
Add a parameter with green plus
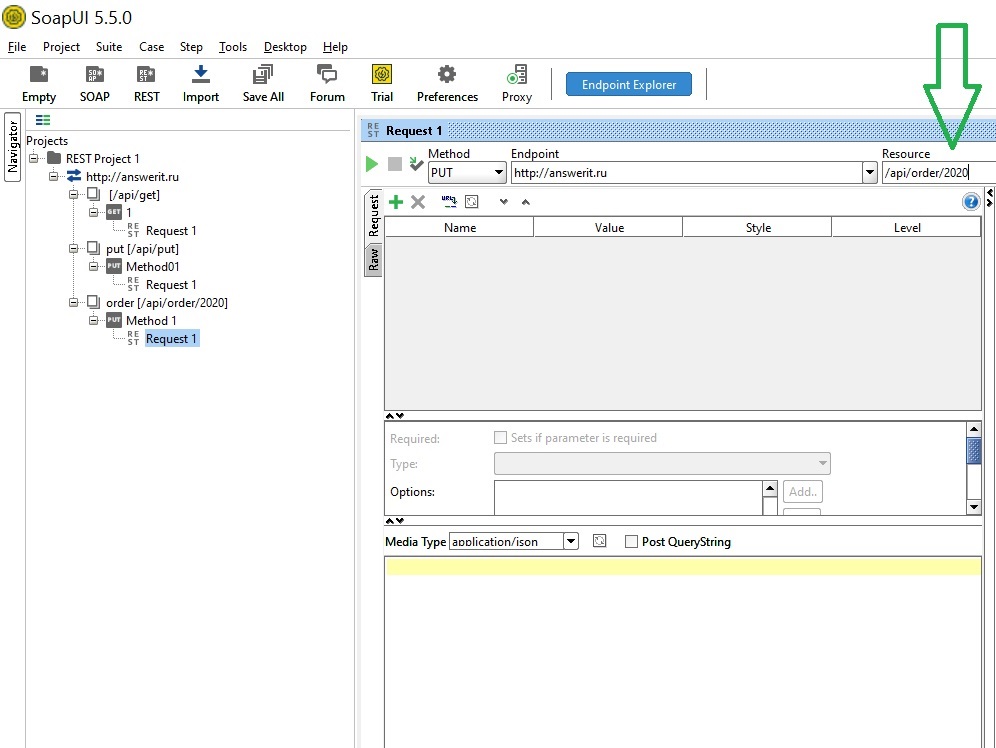click(396, 202)
